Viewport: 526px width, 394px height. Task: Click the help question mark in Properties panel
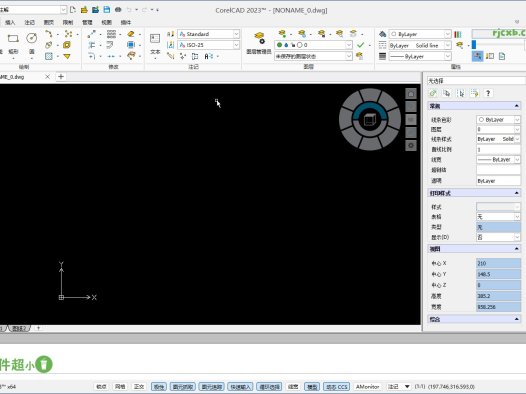coord(488,93)
